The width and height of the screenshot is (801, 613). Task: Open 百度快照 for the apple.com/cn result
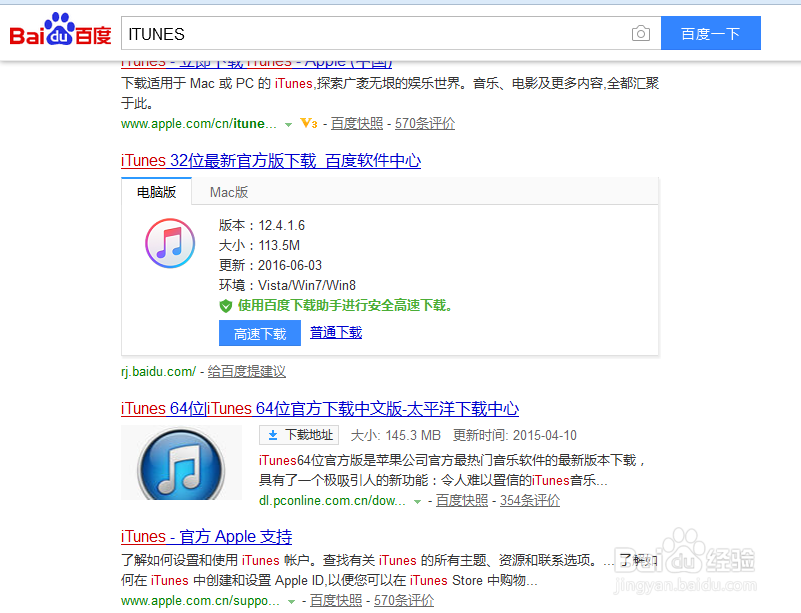tap(357, 124)
